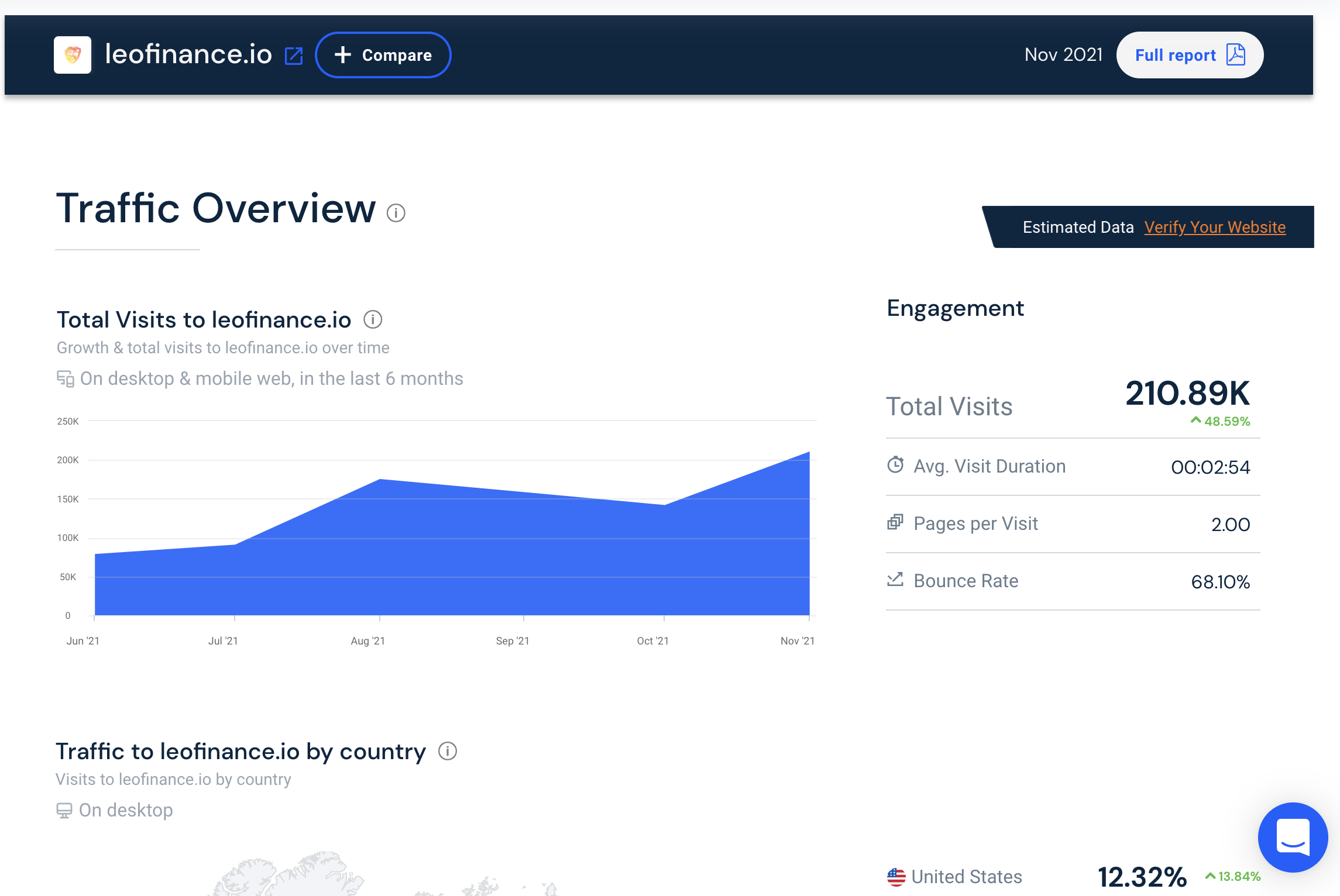Click the 68.10% bounce rate value
This screenshot has height=896, width=1340.
click(x=1221, y=582)
